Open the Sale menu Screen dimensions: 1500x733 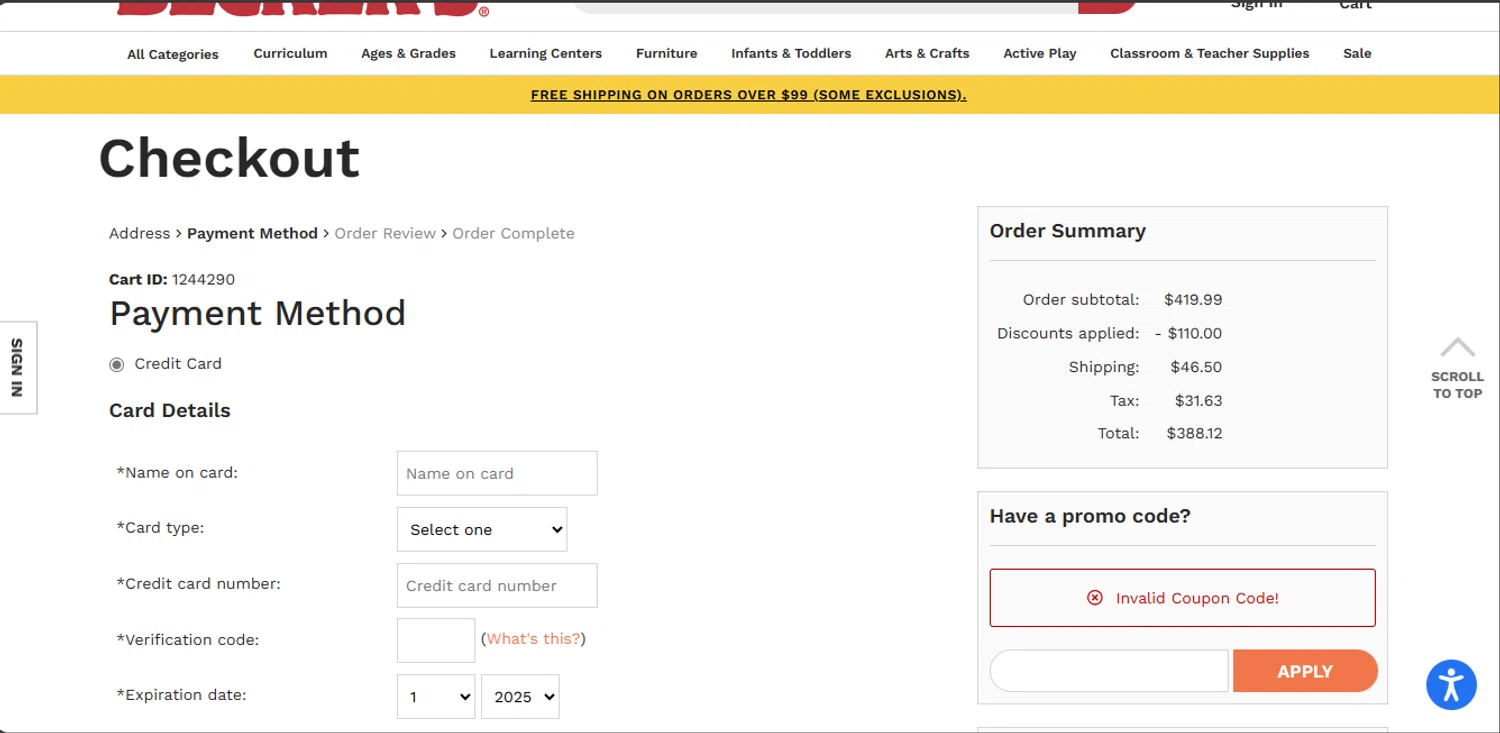click(x=1357, y=53)
